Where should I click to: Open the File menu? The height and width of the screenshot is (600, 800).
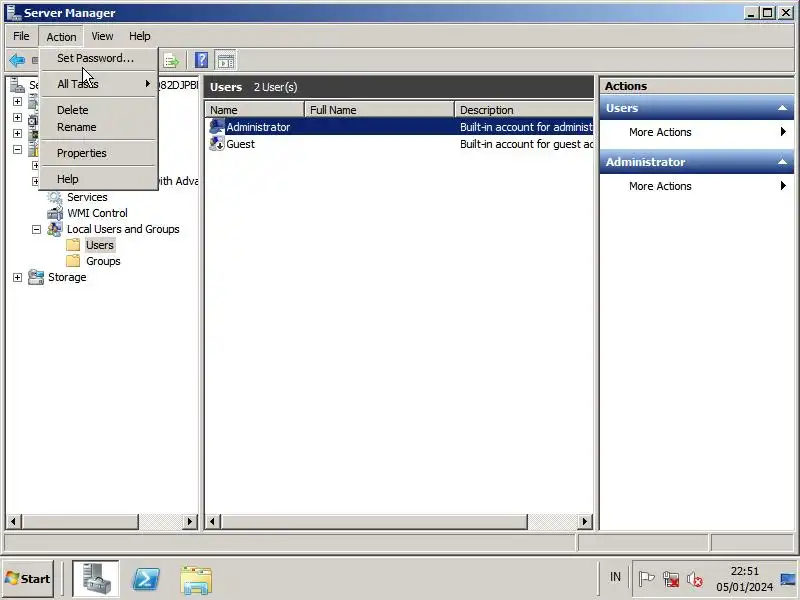[x=21, y=36]
